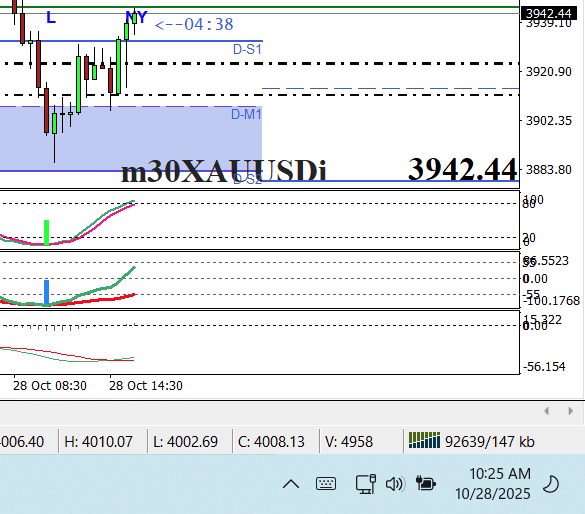This screenshot has width=585, height=514.
Task: Open battery power tray icon
Action: [x=426, y=483]
